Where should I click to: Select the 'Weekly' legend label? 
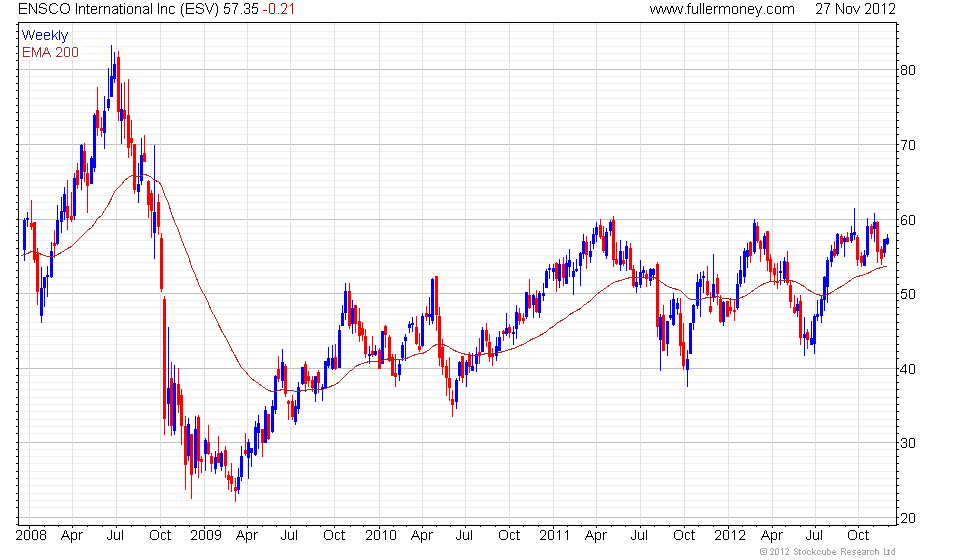point(44,36)
